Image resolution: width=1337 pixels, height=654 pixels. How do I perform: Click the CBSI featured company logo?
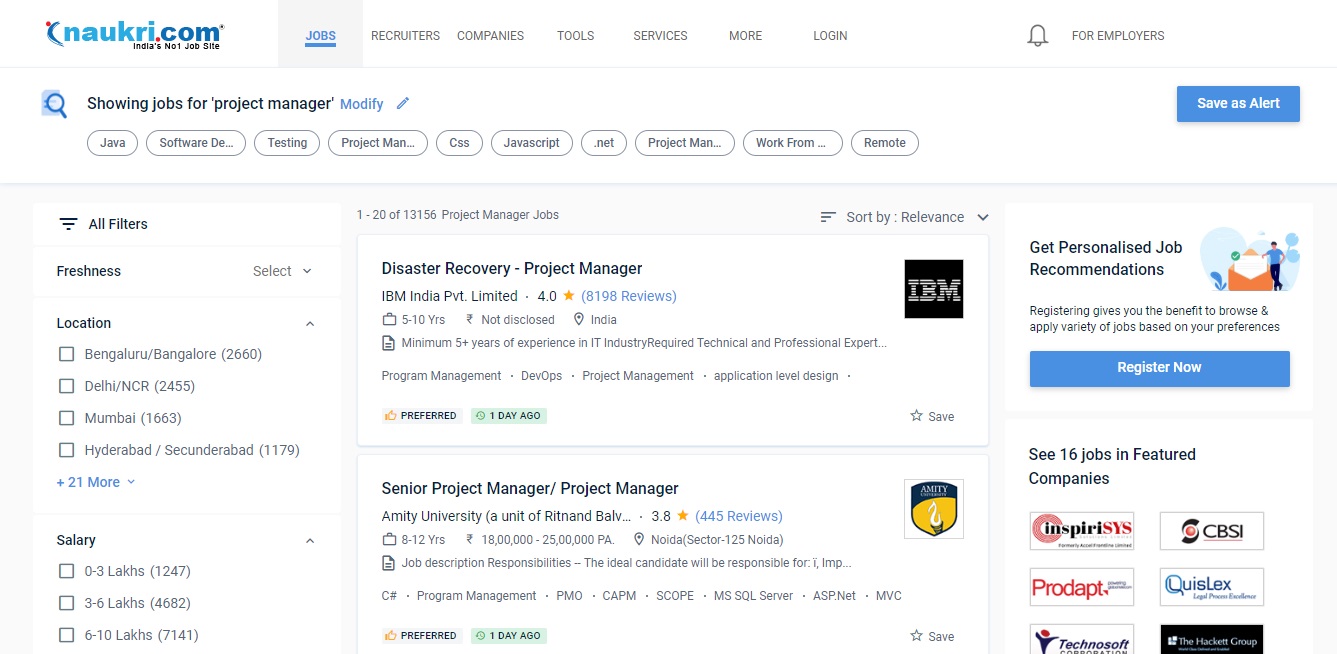(x=1212, y=531)
